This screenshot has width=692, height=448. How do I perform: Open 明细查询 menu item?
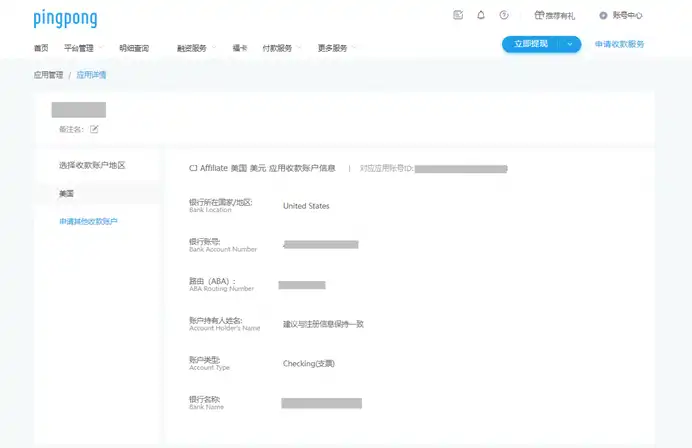(x=134, y=48)
